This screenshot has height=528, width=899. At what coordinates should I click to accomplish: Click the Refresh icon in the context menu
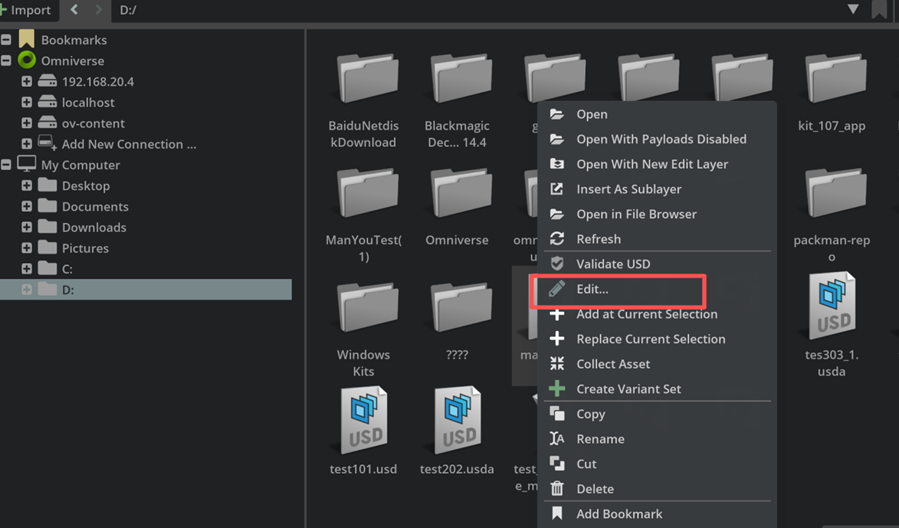[x=557, y=239]
